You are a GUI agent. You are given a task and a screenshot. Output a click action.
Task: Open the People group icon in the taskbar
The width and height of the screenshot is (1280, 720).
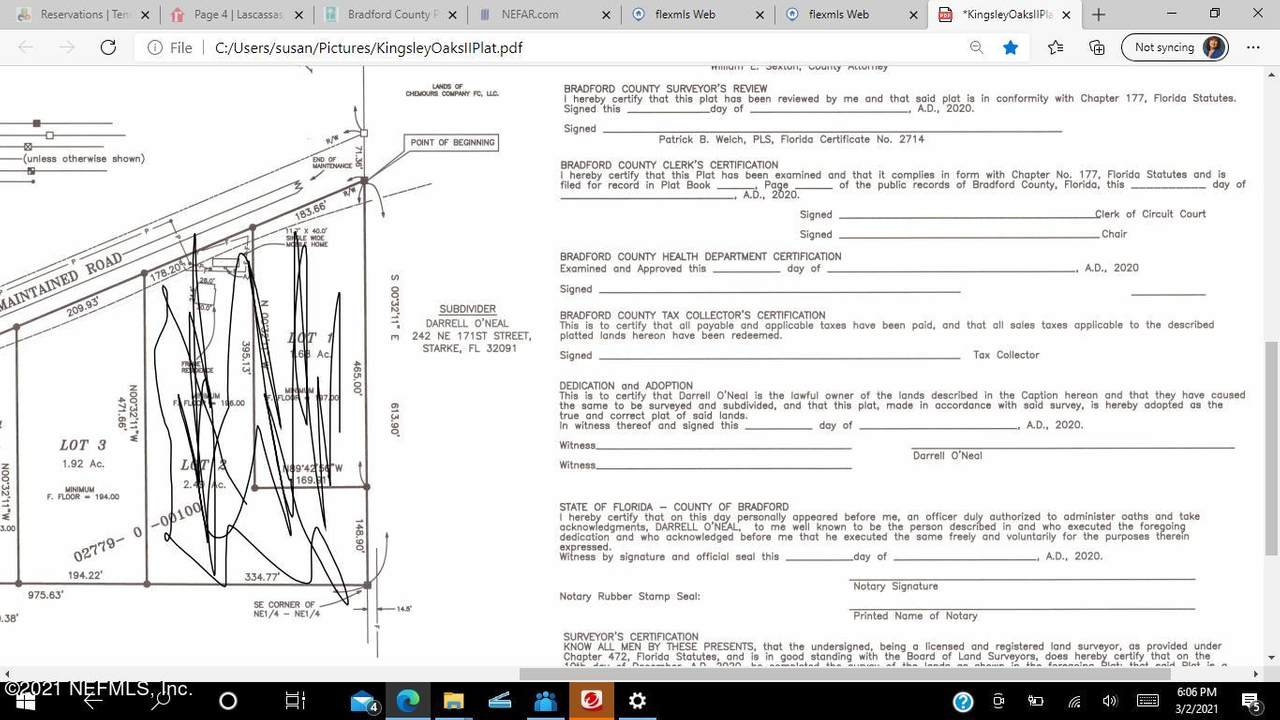click(x=545, y=700)
